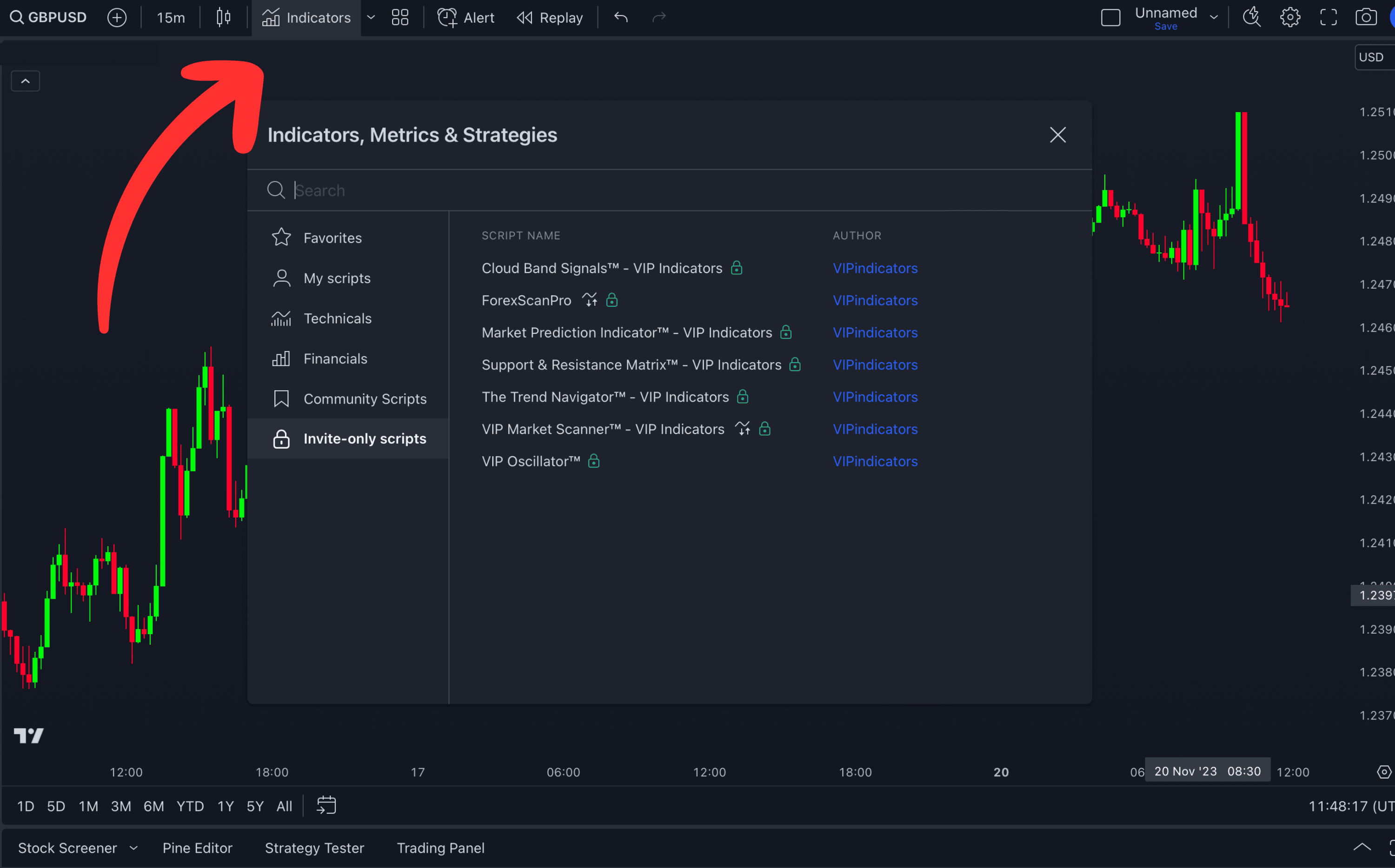Add Cloud Band Signals™ script to chart
Image resolution: width=1395 pixels, height=868 pixels.
[602, 268]
